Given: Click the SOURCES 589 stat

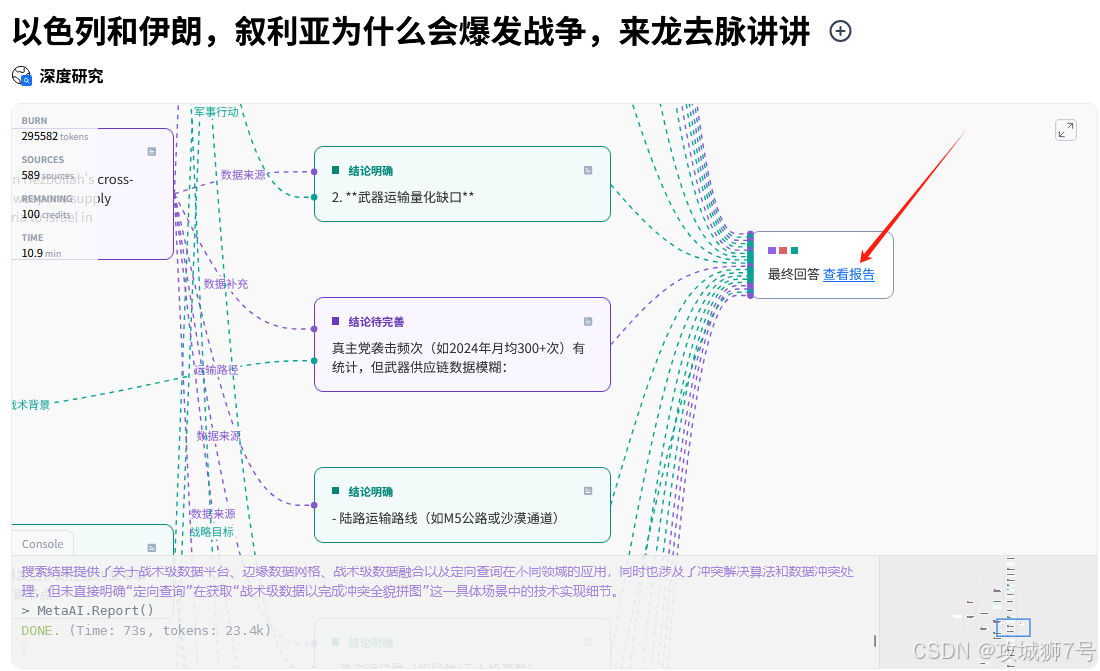Looking at the screenshot, I should (x=48, y=168).
